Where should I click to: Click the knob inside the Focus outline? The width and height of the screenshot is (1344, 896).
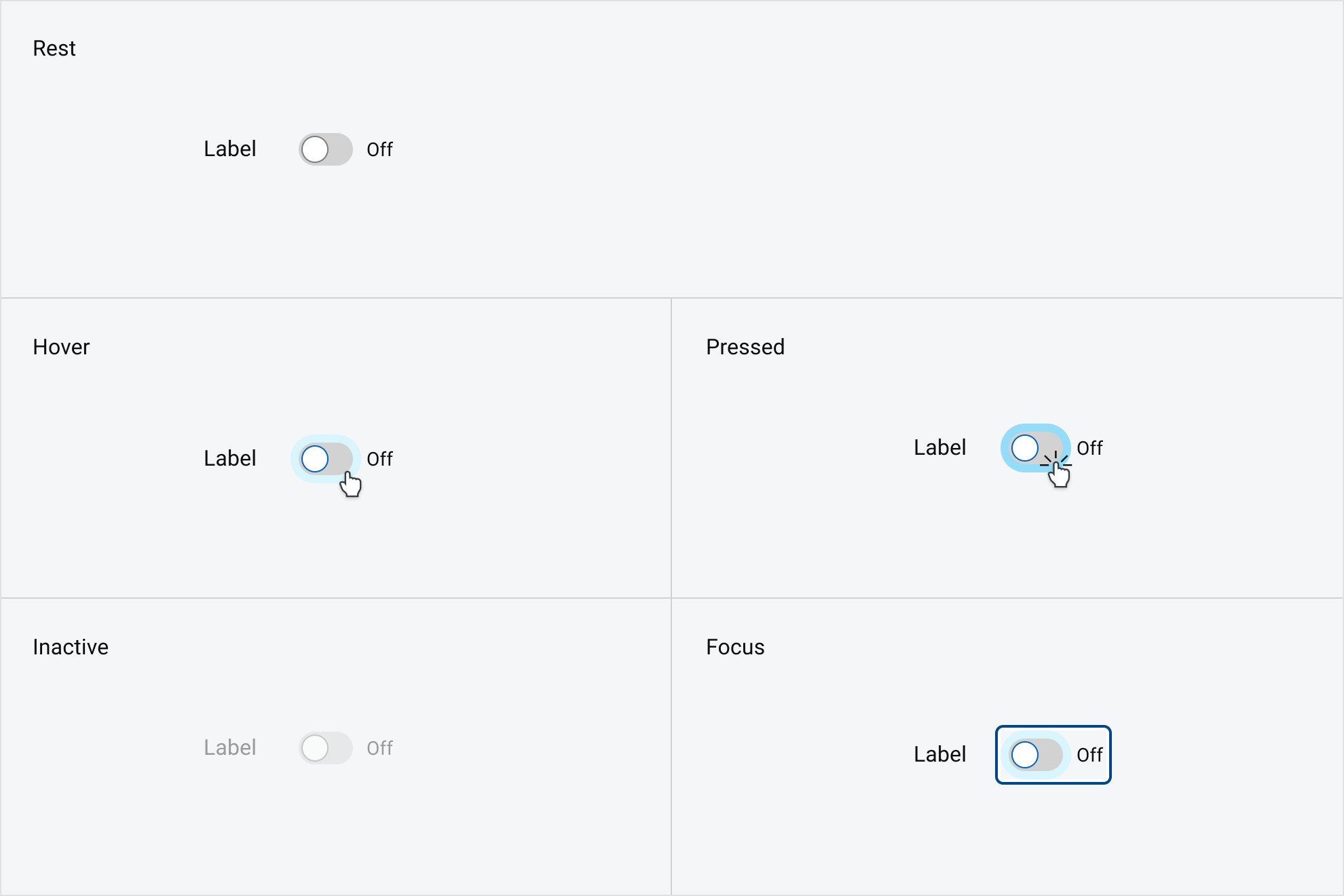[1025, 755]
